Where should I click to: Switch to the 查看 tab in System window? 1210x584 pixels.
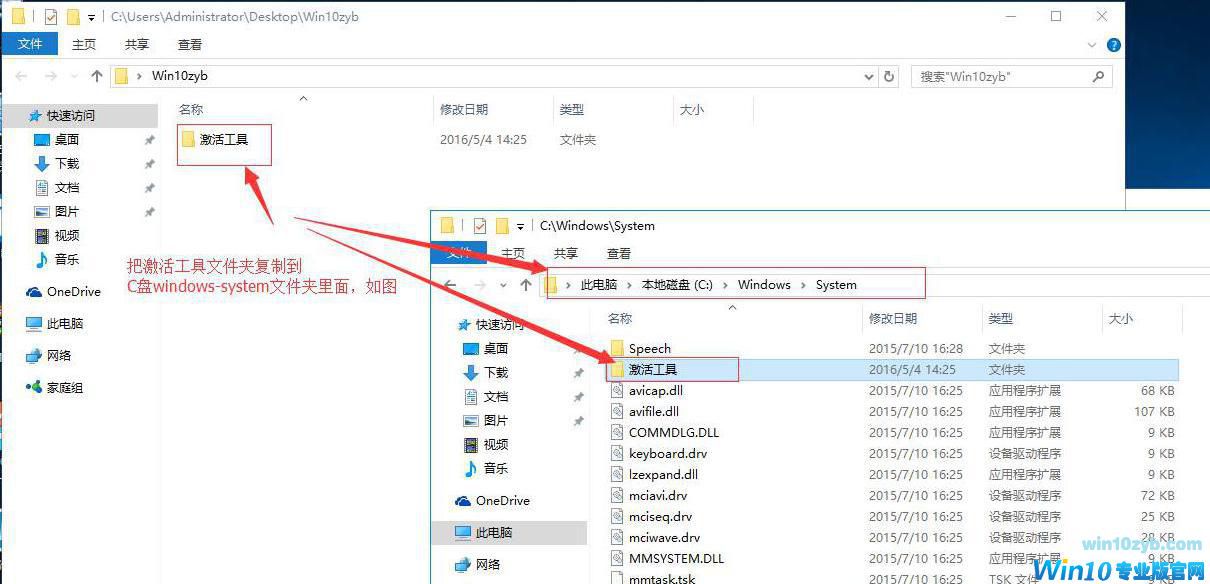pyautogui.click(x=619, y=253)
